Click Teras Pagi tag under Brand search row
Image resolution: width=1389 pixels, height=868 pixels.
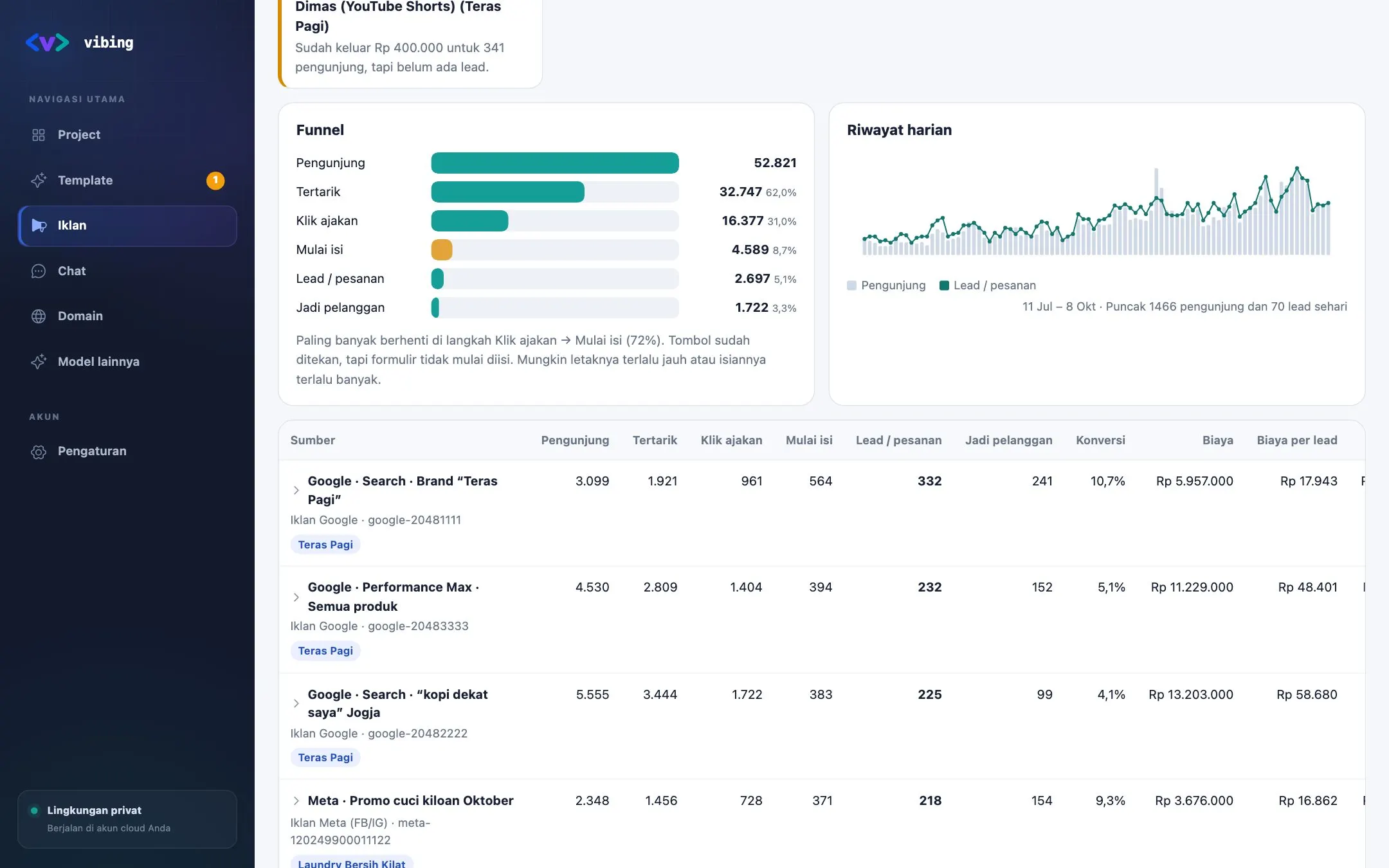point(325,545)
